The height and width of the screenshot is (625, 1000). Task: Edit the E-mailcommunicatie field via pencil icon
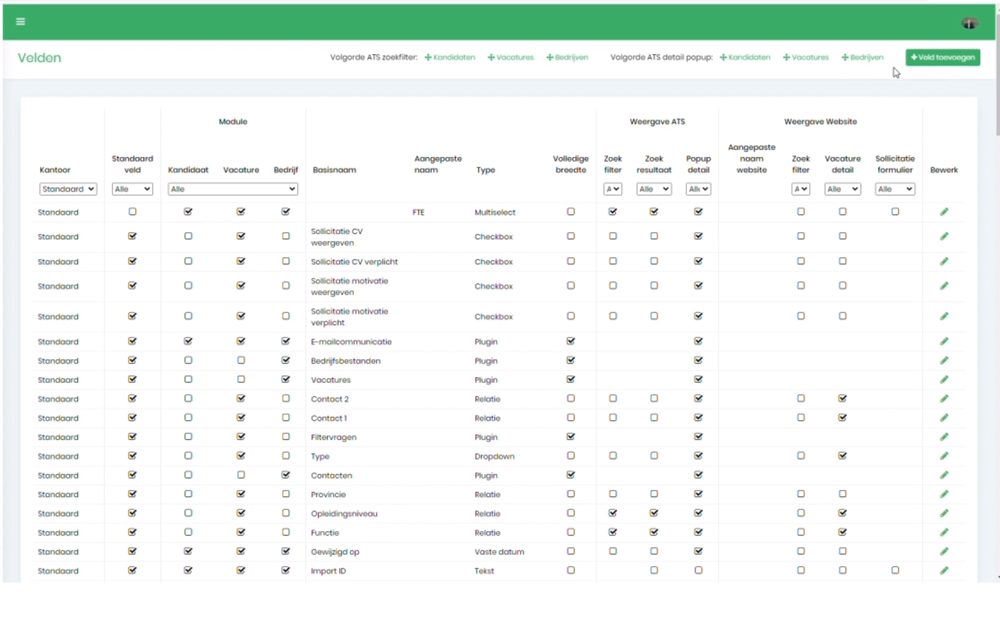click(944, 342)
